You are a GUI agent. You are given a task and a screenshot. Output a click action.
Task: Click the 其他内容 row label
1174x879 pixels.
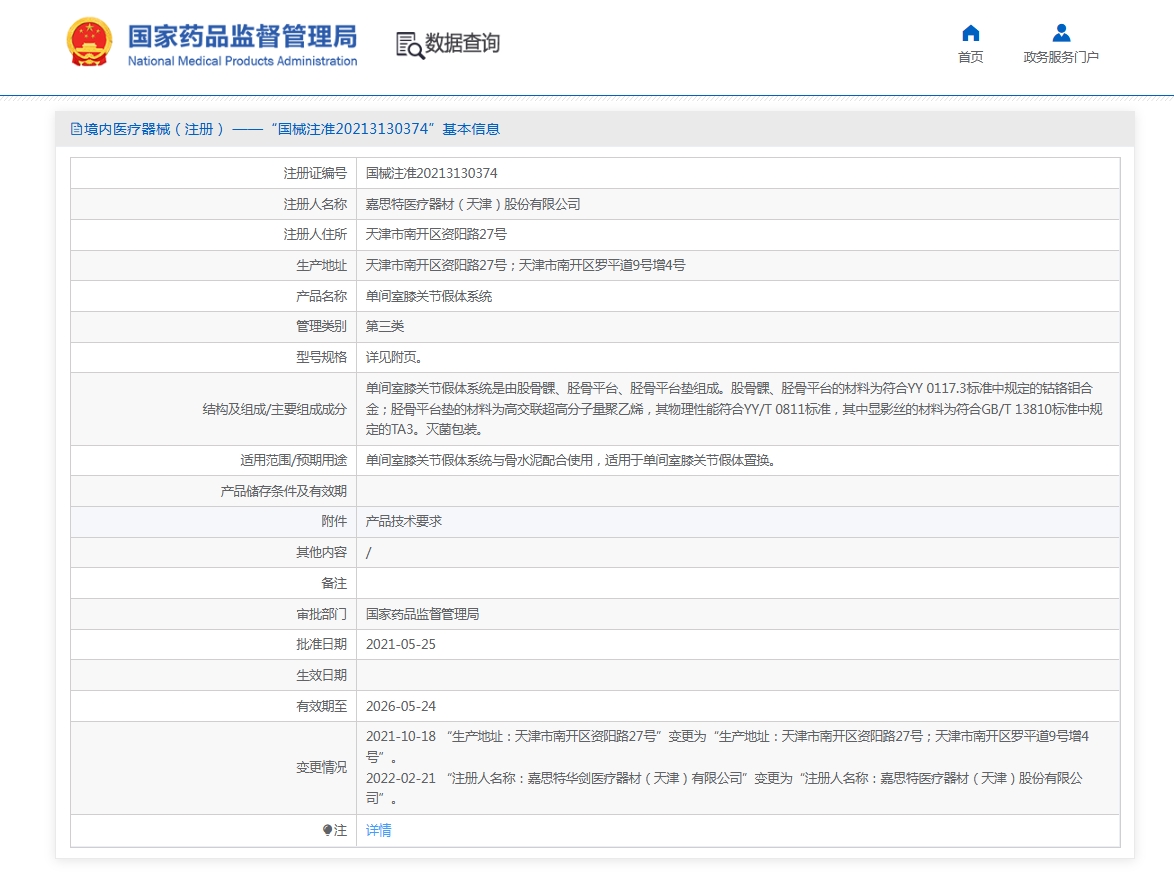click(321, 553)
